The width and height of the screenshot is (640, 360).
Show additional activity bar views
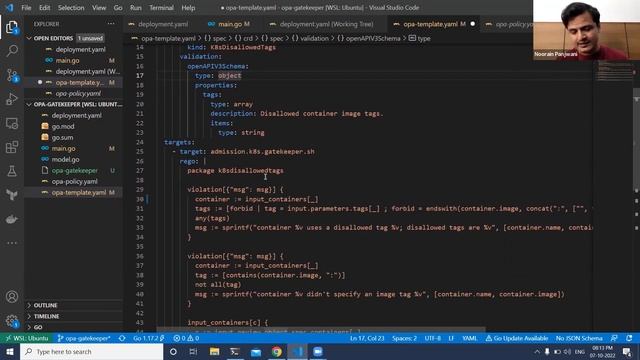[x=12, y=243]
